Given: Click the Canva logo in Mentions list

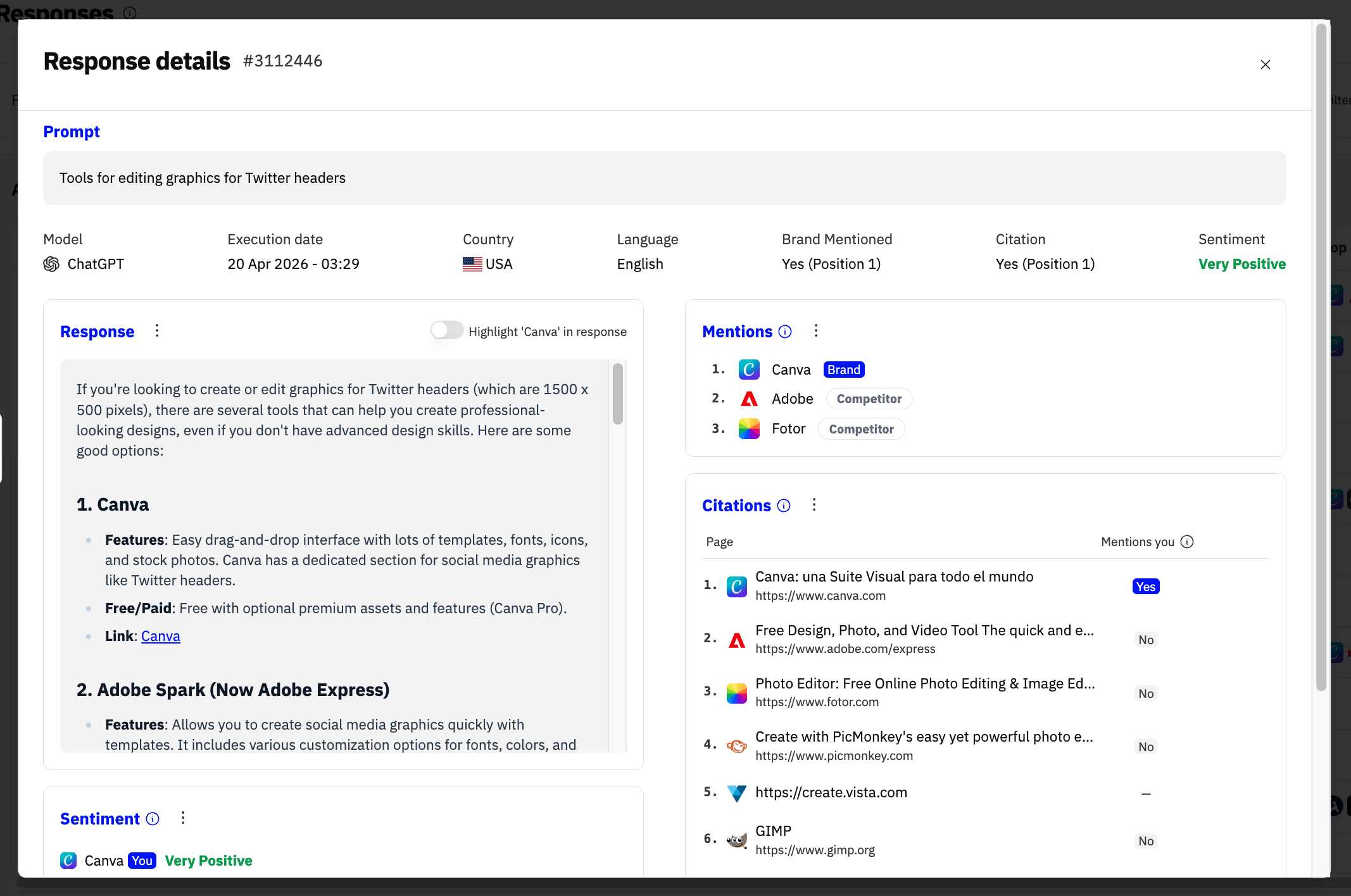Looking at the screenshot, I should pos(749,370).
